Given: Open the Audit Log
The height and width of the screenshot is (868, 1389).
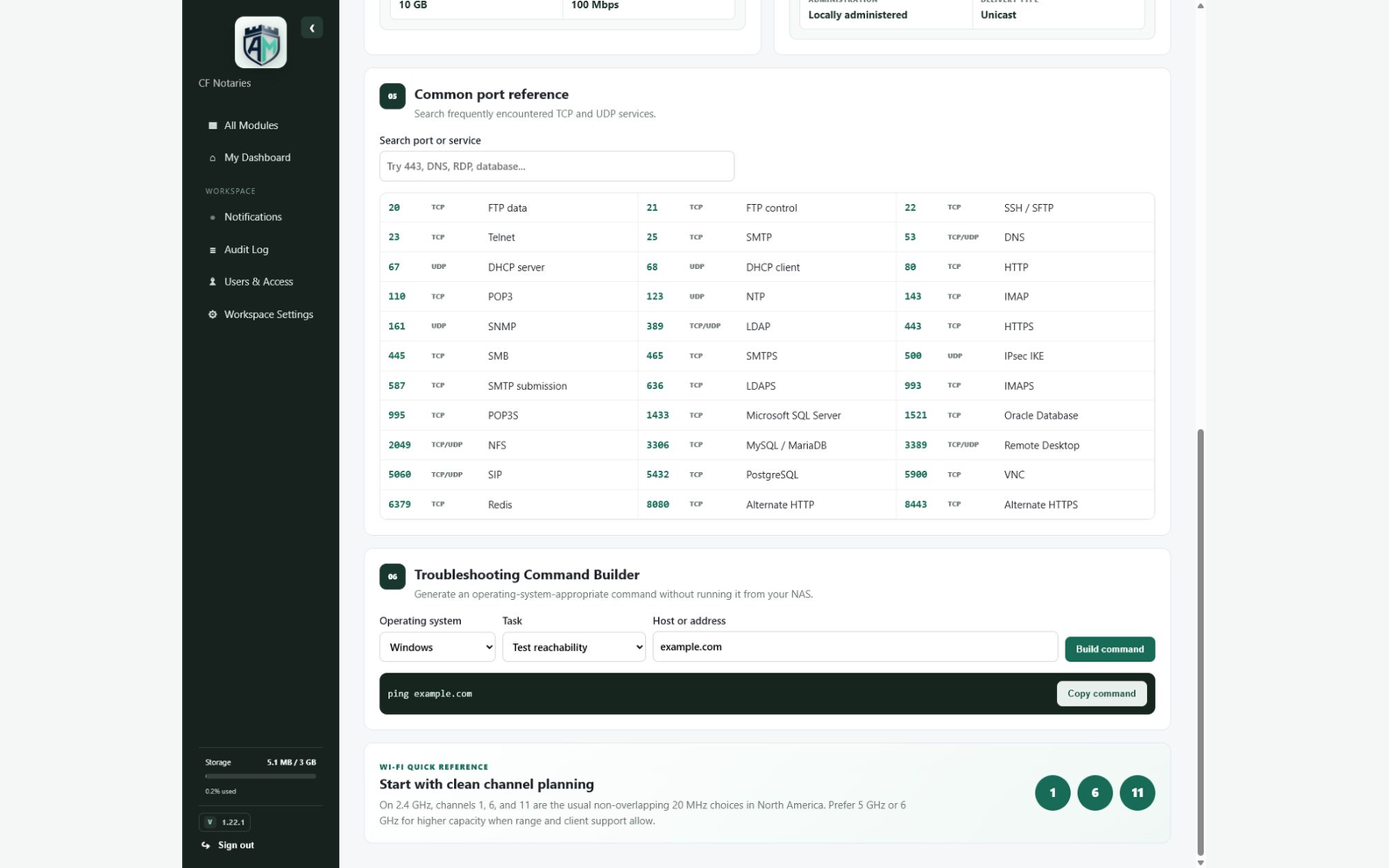Looking at the screenshot, I should point(260,250).
